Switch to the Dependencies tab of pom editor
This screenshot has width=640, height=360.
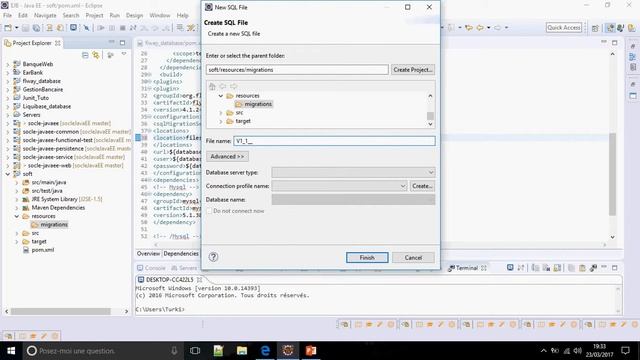point(181,253)
